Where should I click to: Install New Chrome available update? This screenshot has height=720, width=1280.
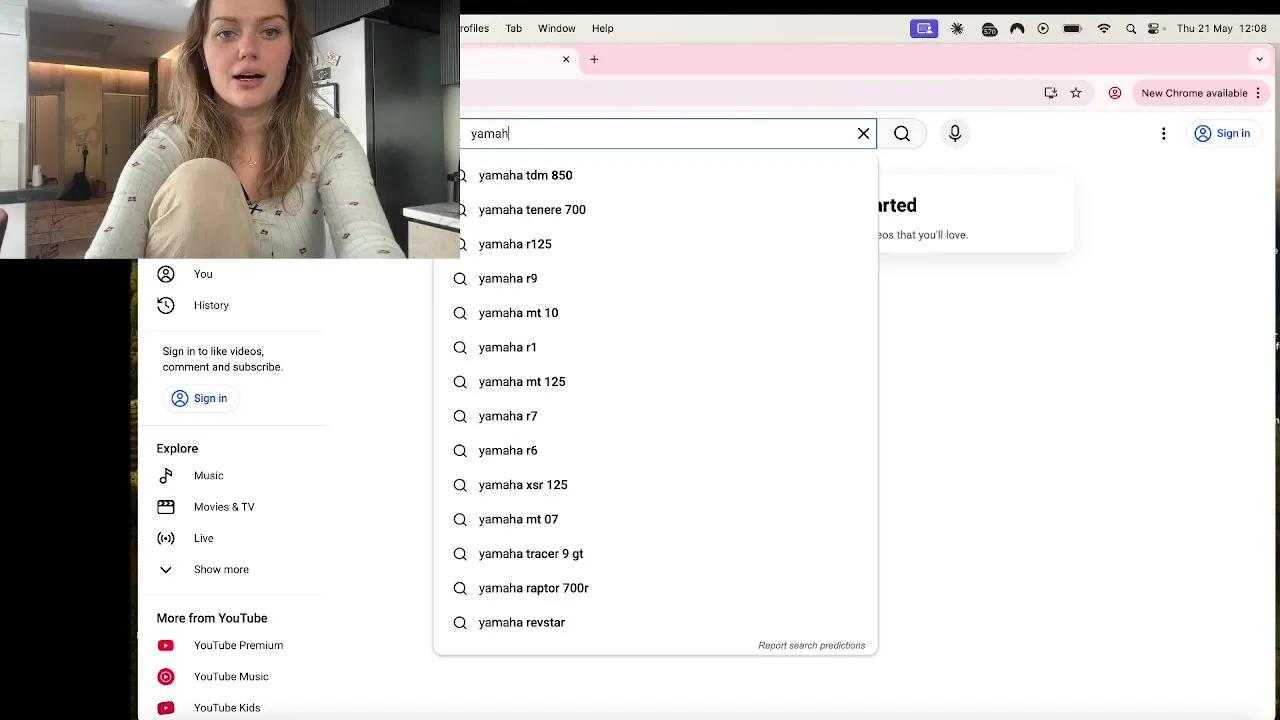[x=1194, y=93]
